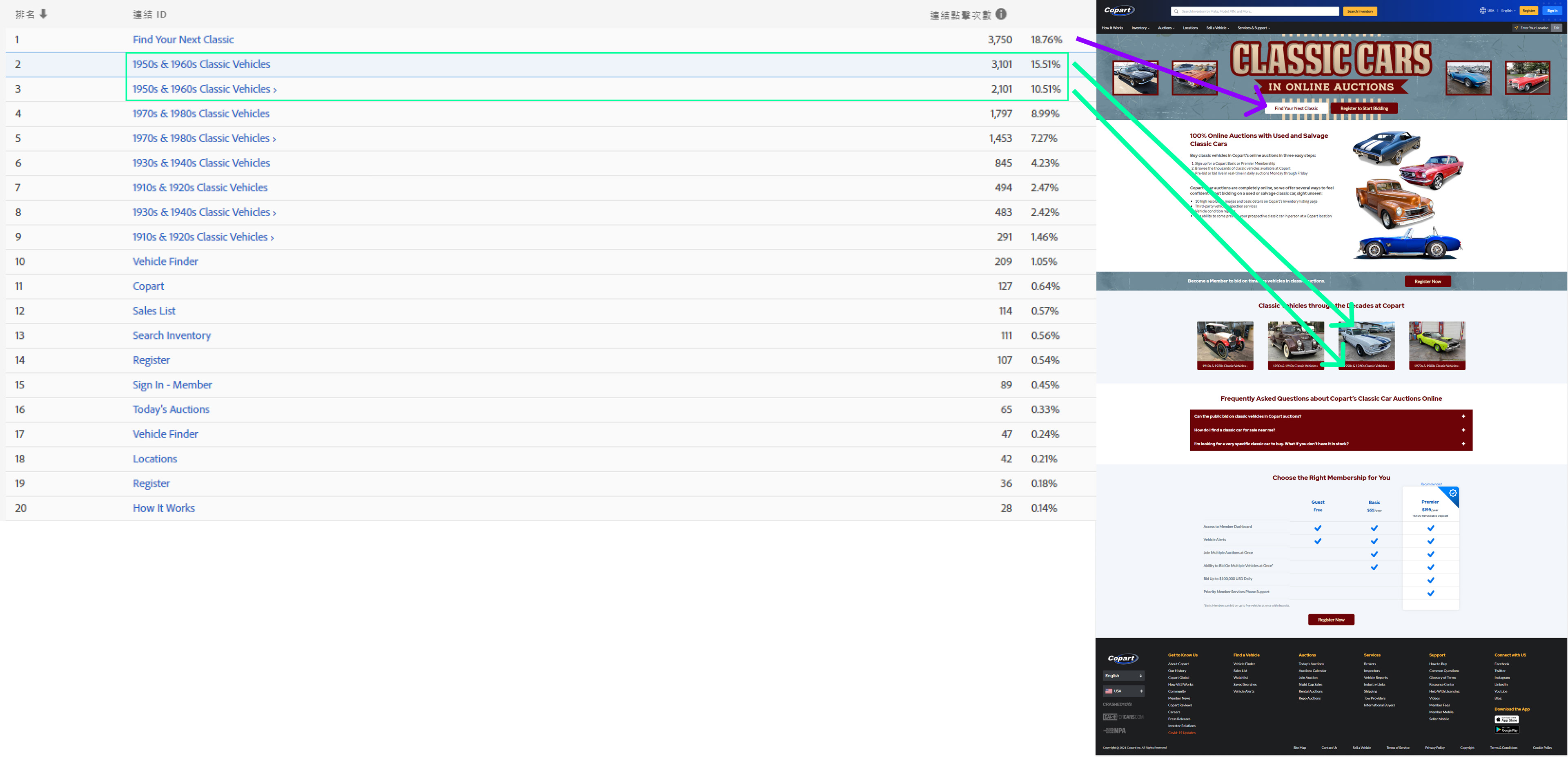Open the footer Auctions Calendar link
1568x757 pixels.
click(1312, 670)
